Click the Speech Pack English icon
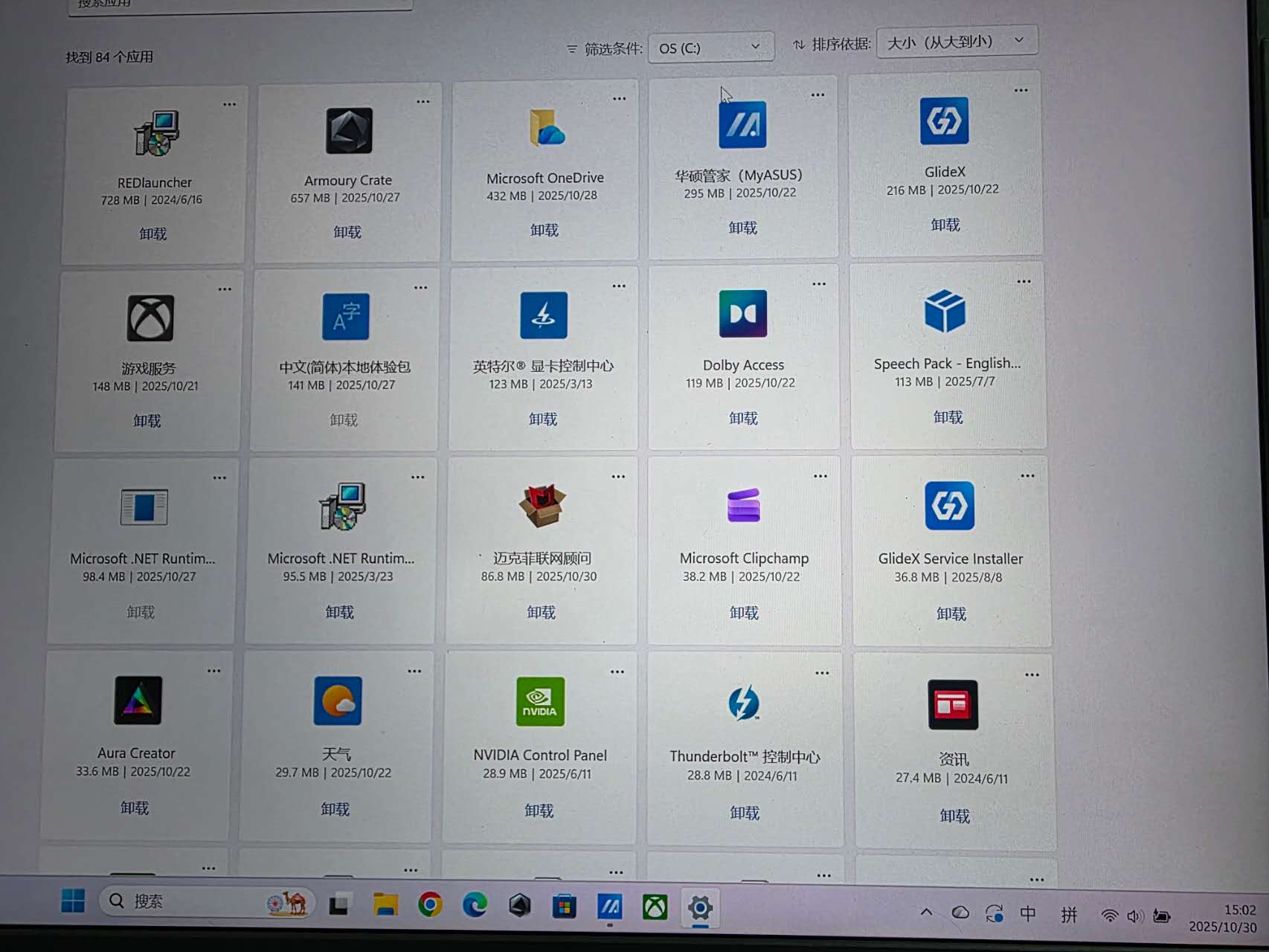Screen dimensions: 1269x952 pos(945,311)
